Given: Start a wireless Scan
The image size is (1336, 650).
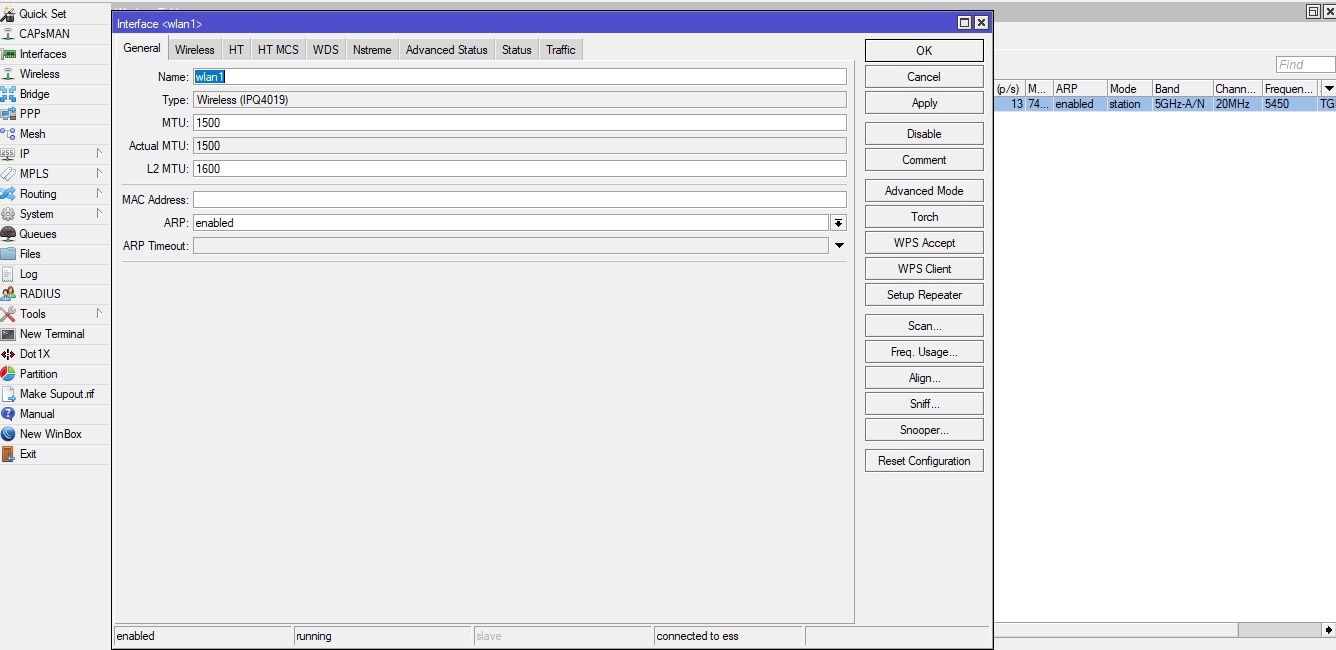Looking at the screenshot, I should (x=923, y=325).
